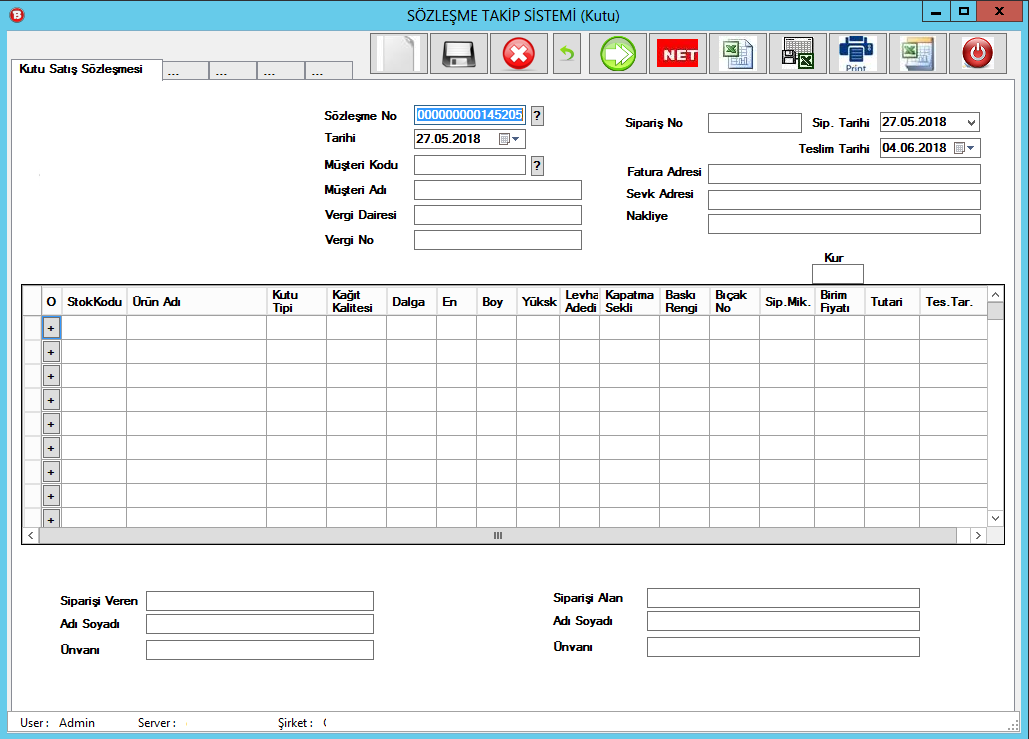Click the Müşteri Adı input field
This screenshot has height=739, width=1029.
pos(497,190)
